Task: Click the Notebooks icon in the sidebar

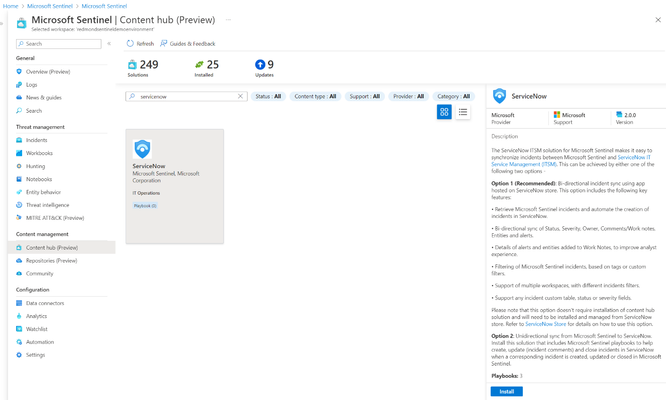Action: (19, 179)
